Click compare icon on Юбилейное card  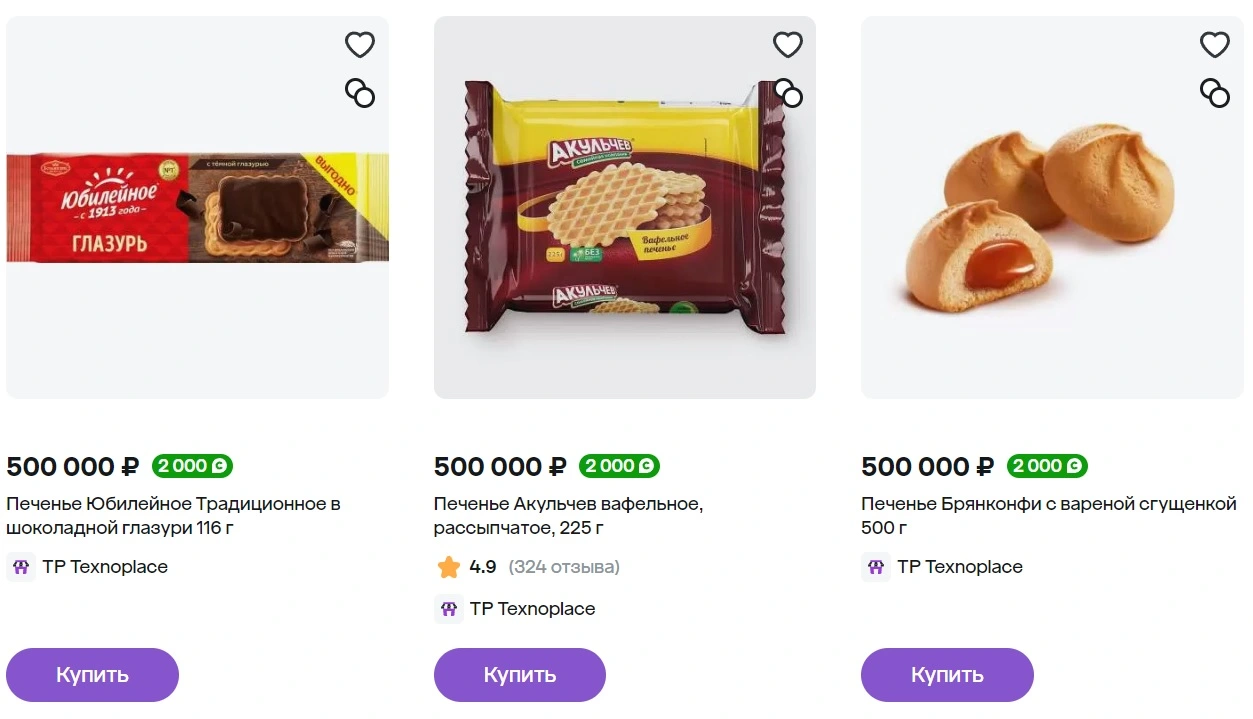[x=360, y=93]
